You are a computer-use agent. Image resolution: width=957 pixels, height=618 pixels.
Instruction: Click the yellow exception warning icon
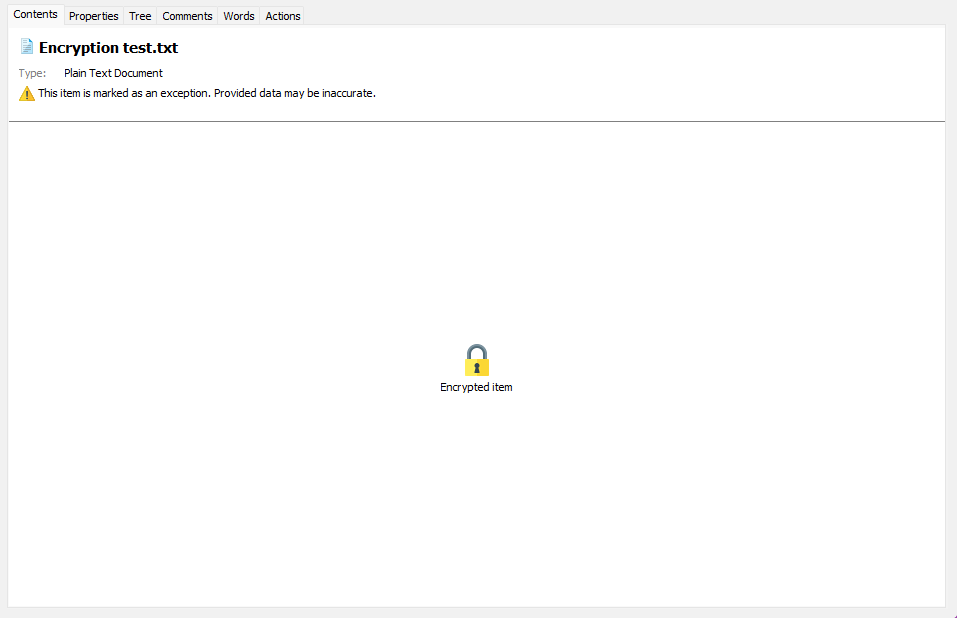[27, 93]
